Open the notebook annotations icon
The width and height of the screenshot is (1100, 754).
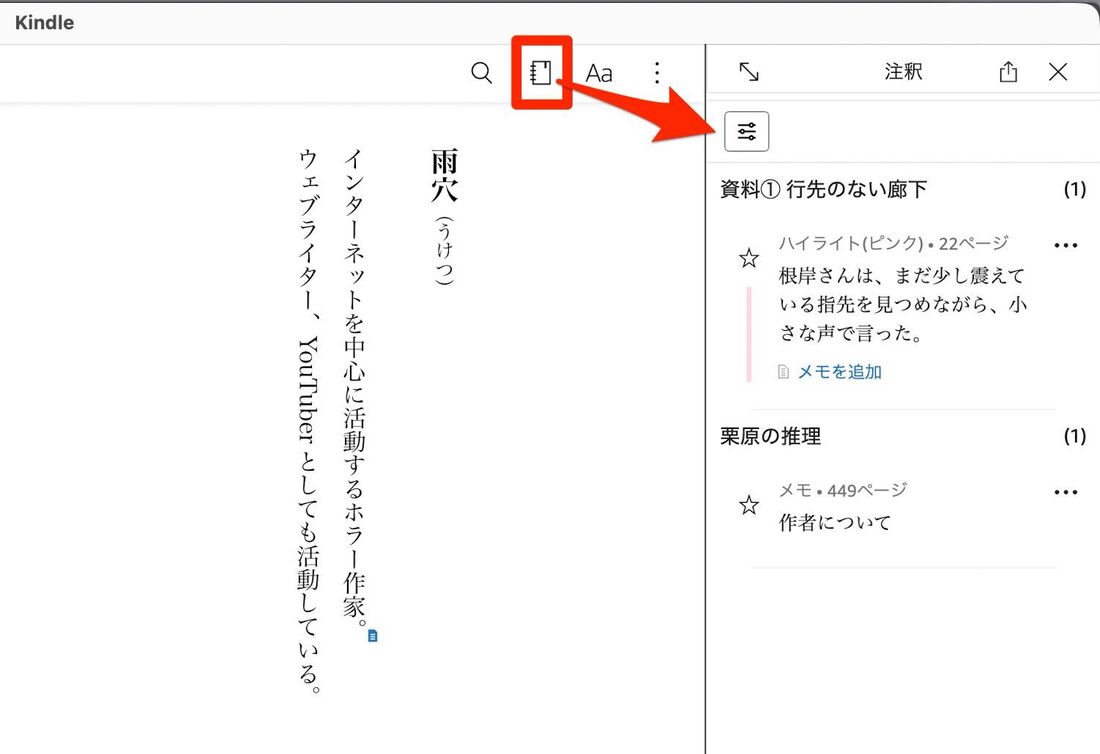(541, 72)
